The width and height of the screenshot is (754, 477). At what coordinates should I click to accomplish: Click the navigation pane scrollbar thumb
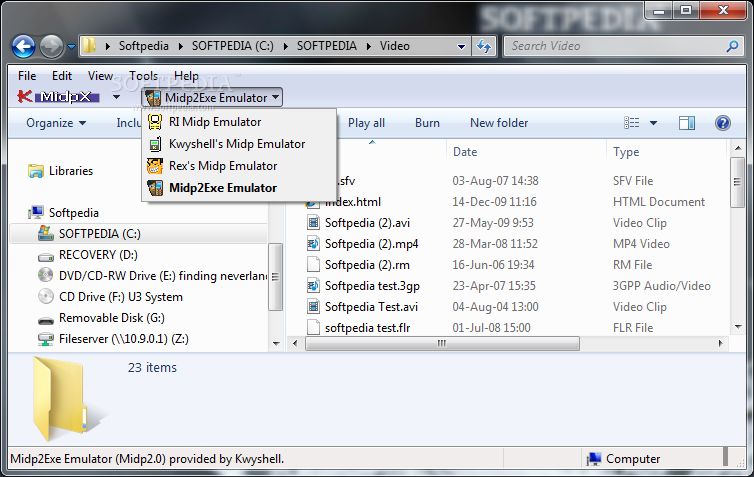[275, 277]
